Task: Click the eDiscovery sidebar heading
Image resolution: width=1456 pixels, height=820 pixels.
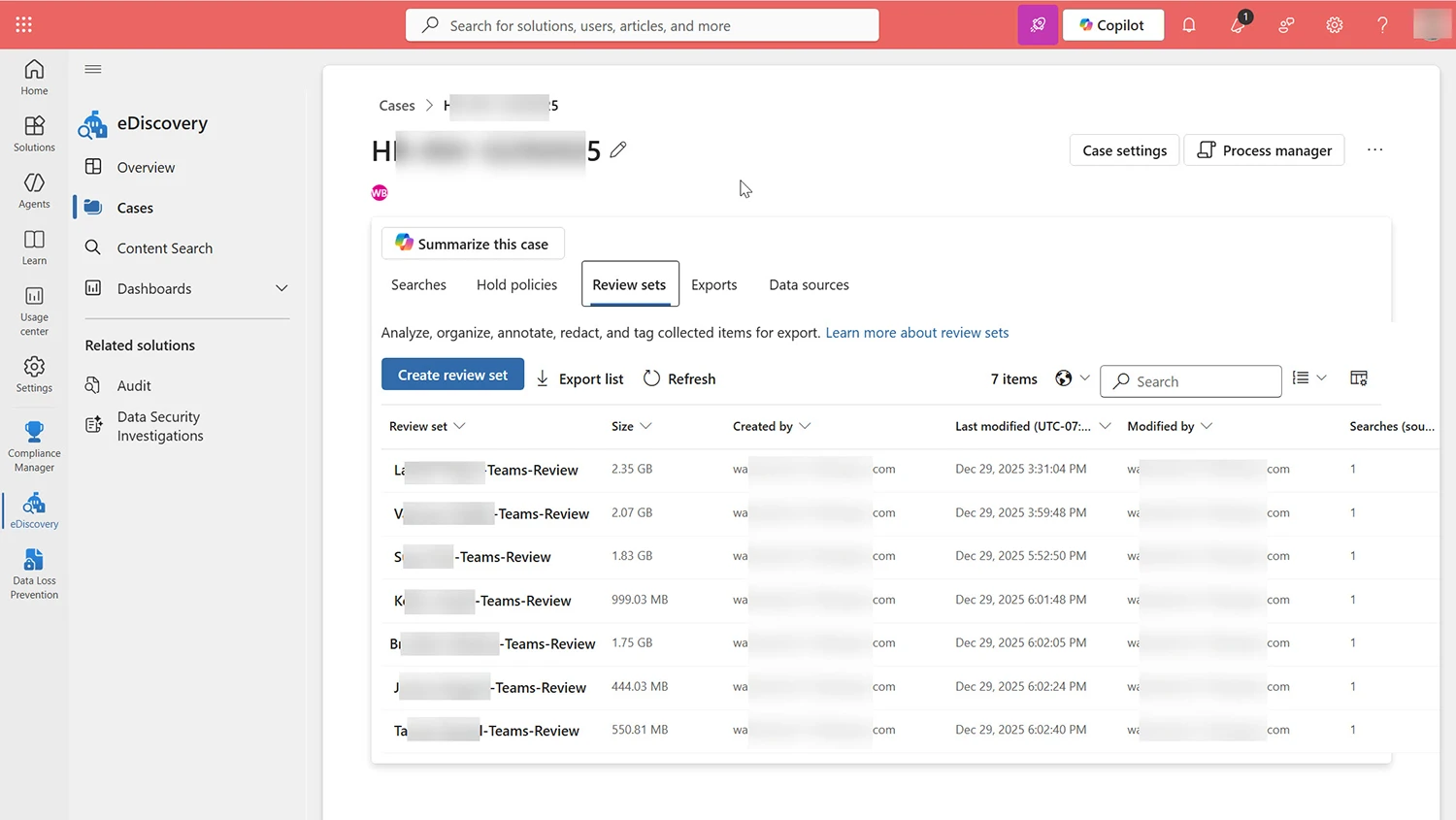Action: (x=162, y=123)
